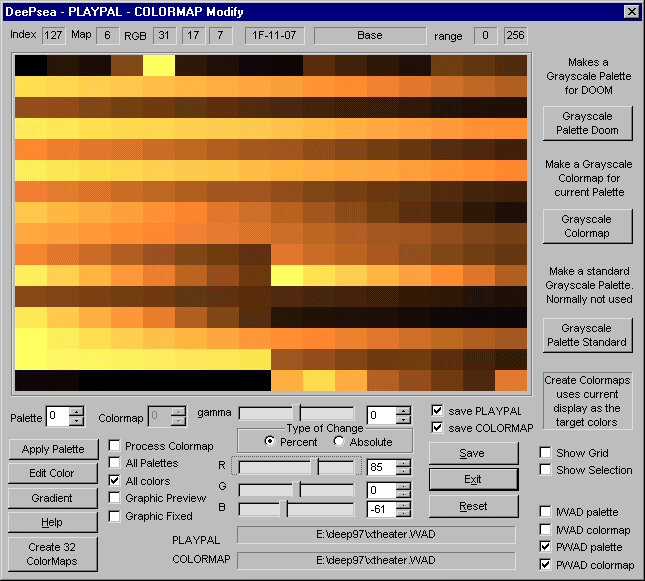The image size is (645, 581).
Task: Click the Reset button
Action: click(473, 506)
